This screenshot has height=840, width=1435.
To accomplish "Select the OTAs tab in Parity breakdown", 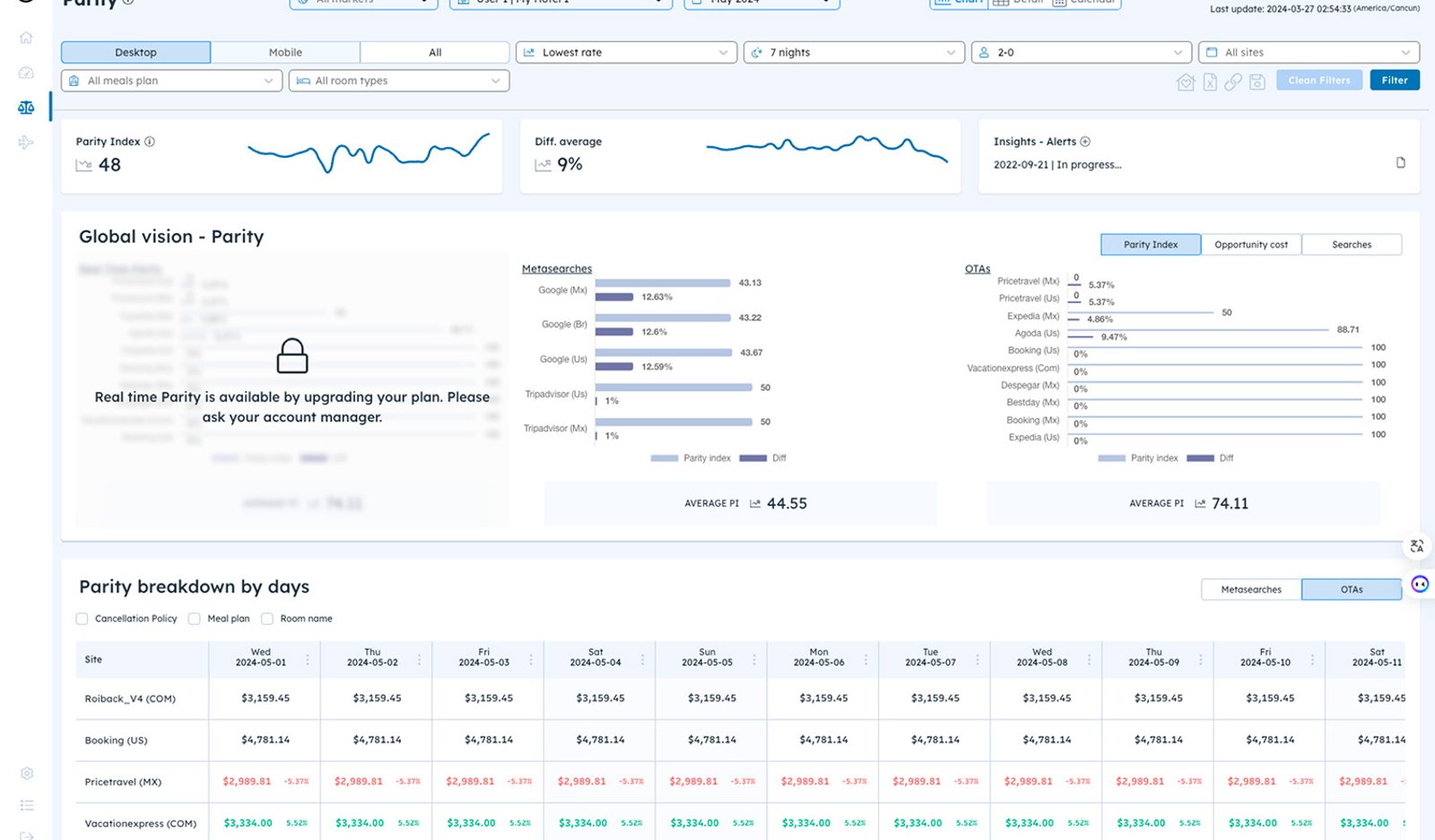I will click(1352, 589).
